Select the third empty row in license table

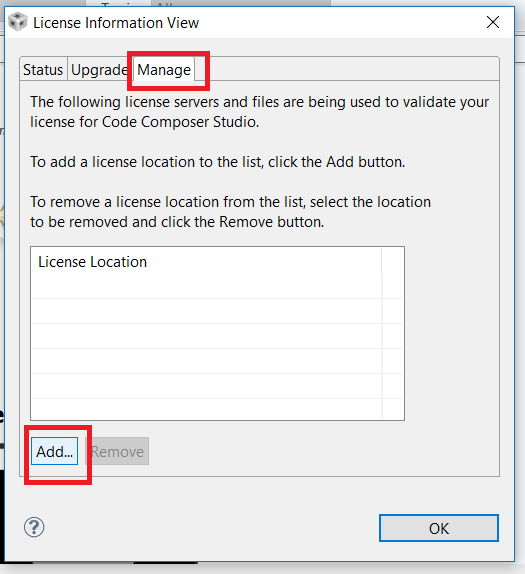(x=217, y=336)
